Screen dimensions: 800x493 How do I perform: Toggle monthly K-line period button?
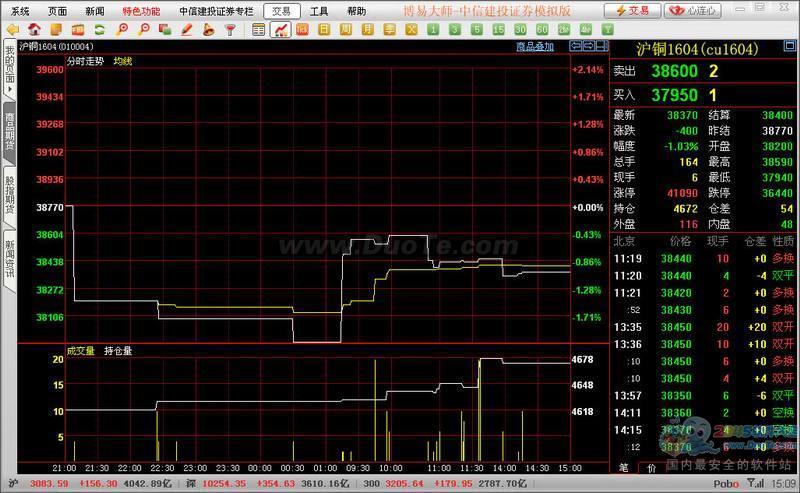367,29
